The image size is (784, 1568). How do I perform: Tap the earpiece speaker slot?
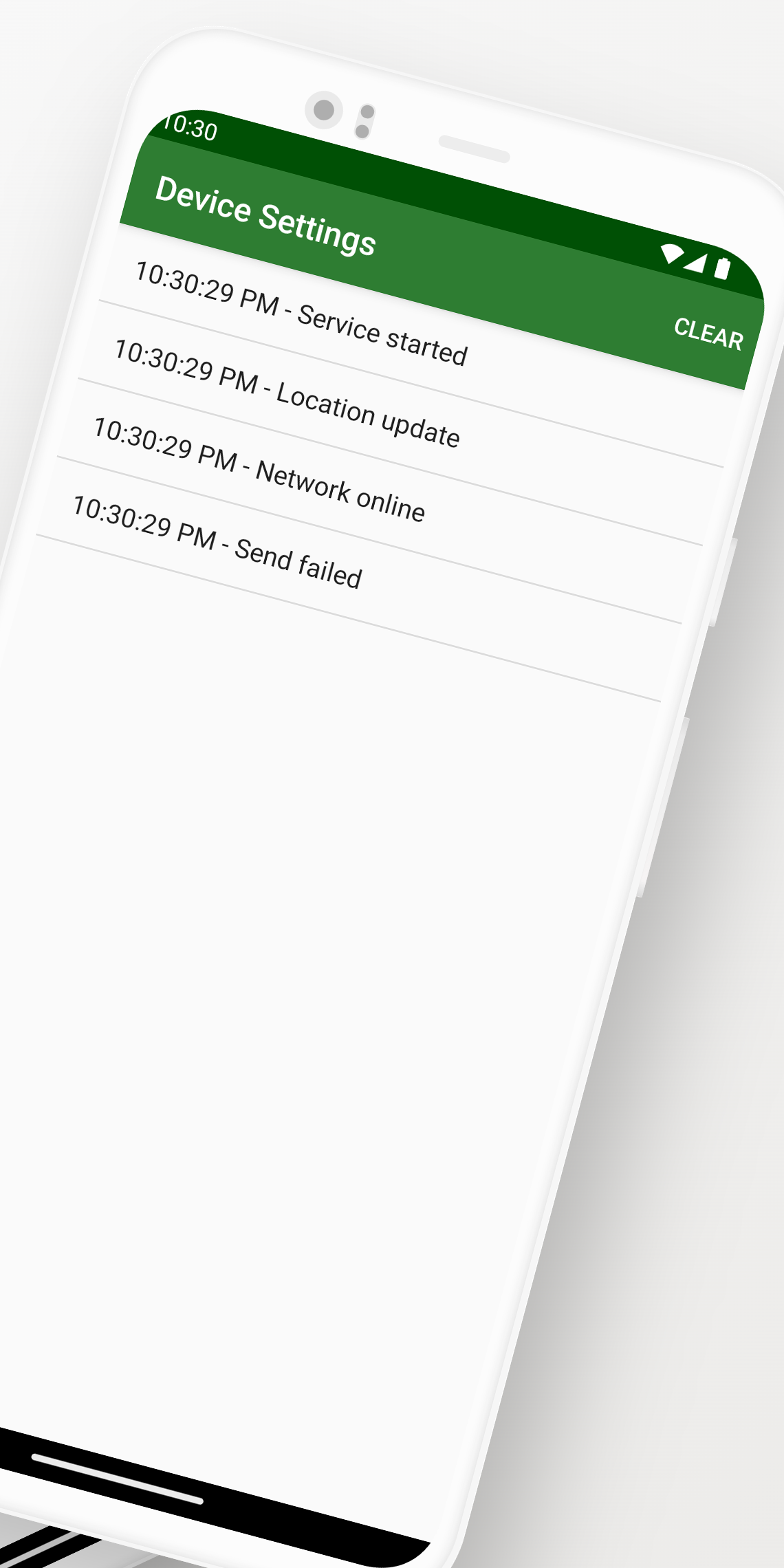pyautogui.click(x=475, y=149)
